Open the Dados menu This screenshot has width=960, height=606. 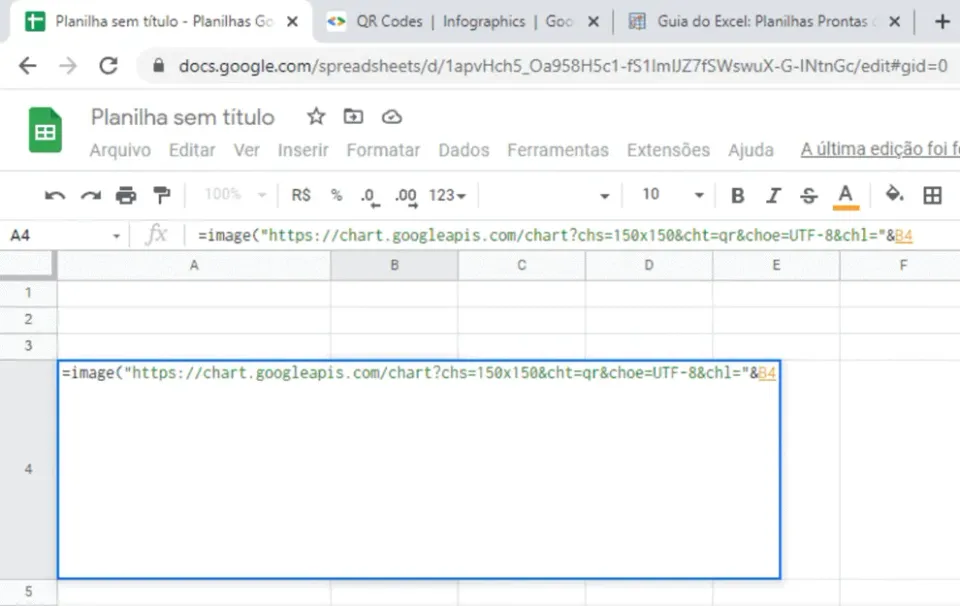click(x=463, y=150)
